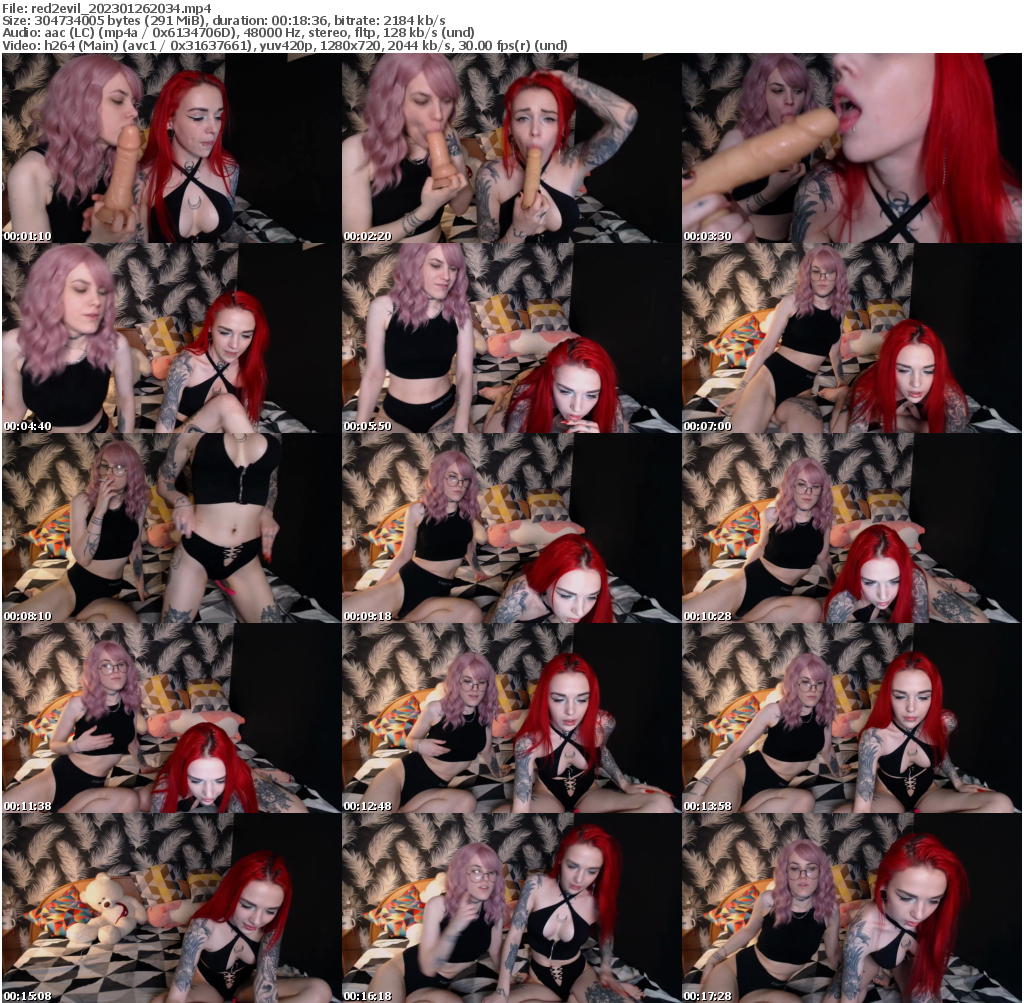Open the thumbnail at timestamp 00:11:38
This screenshot has width=1024, height=1003.
(x=170, y=716)
